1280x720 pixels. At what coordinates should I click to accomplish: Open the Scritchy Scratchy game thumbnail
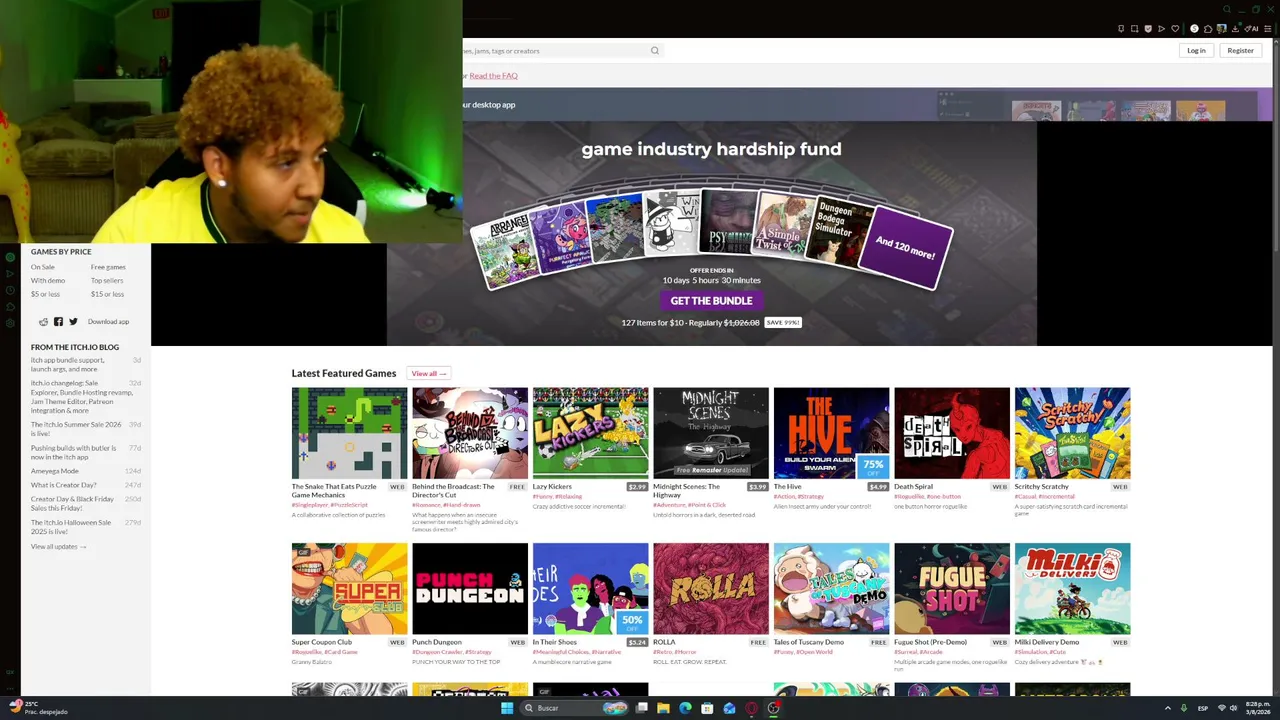1072,433
